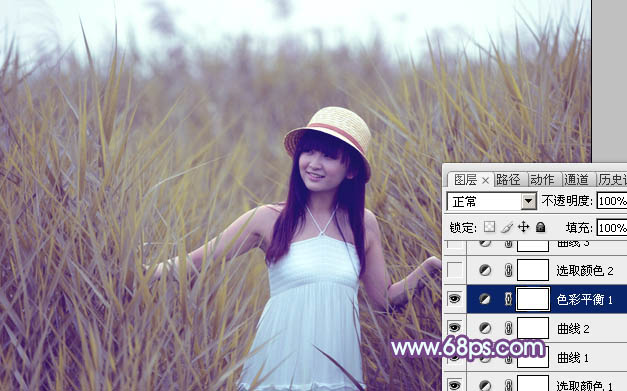Click the 不透明度 label
Screen dimensions: 627x391
(x=566, y=201)
